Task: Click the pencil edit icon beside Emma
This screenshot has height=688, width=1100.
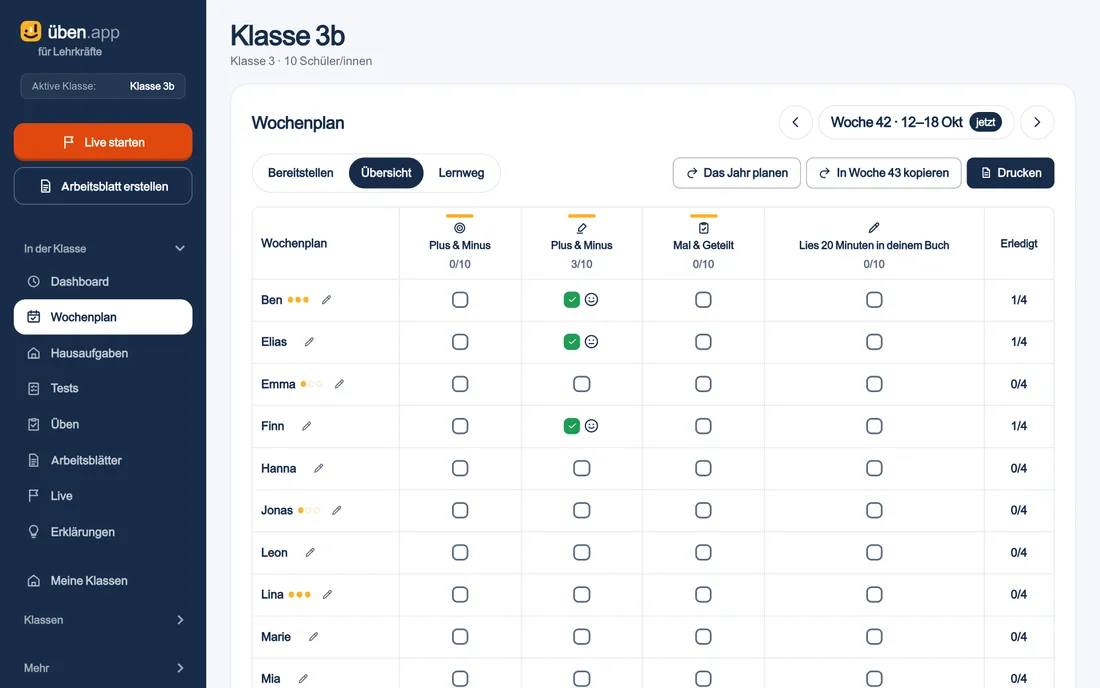Action: 340,384
